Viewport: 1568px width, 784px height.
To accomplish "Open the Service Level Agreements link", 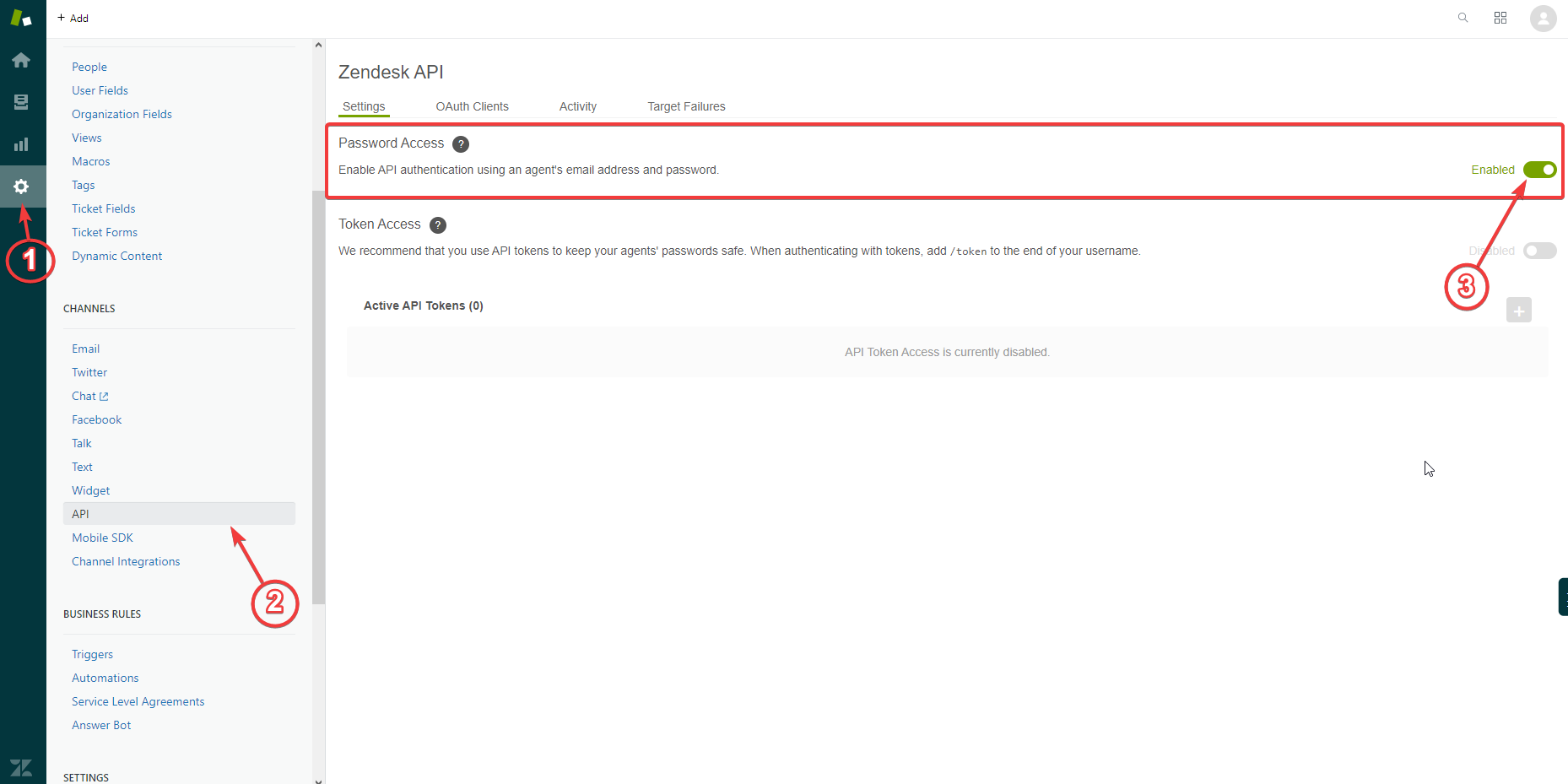I will [138, 701].
